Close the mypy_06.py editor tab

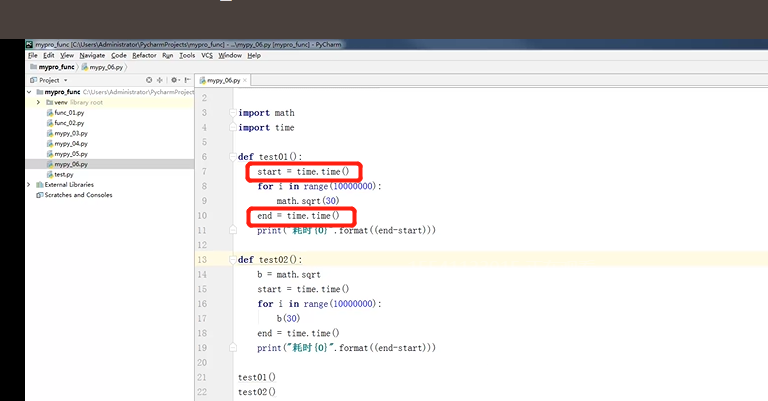pos(245,80)
